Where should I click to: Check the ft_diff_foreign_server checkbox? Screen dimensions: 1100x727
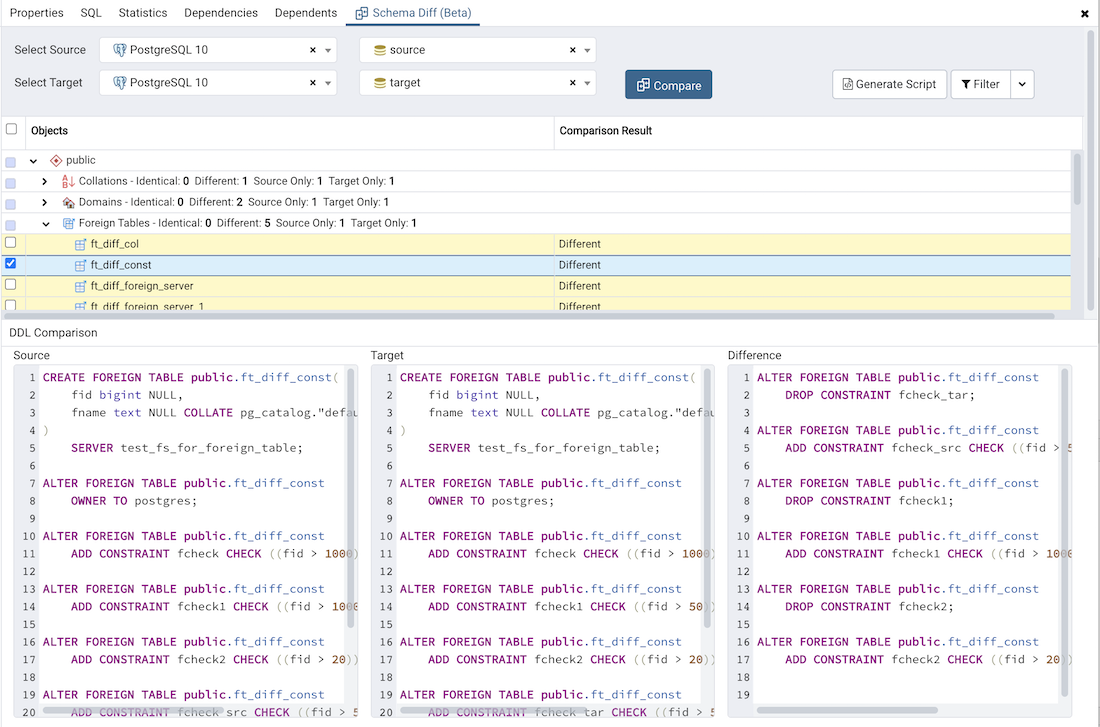[11, 284]
